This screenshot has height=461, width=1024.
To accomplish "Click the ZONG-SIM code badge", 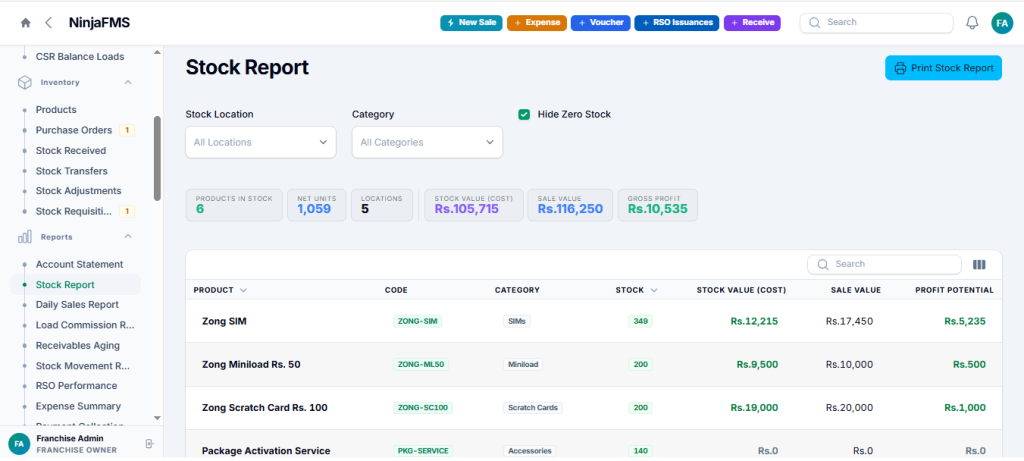I will [417, 321].
